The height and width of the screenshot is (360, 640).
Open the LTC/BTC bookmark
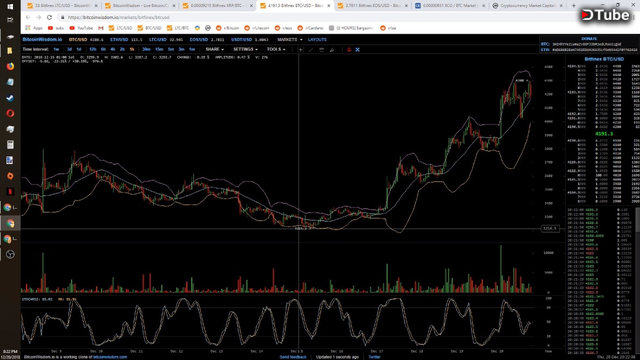pos(178,28)
